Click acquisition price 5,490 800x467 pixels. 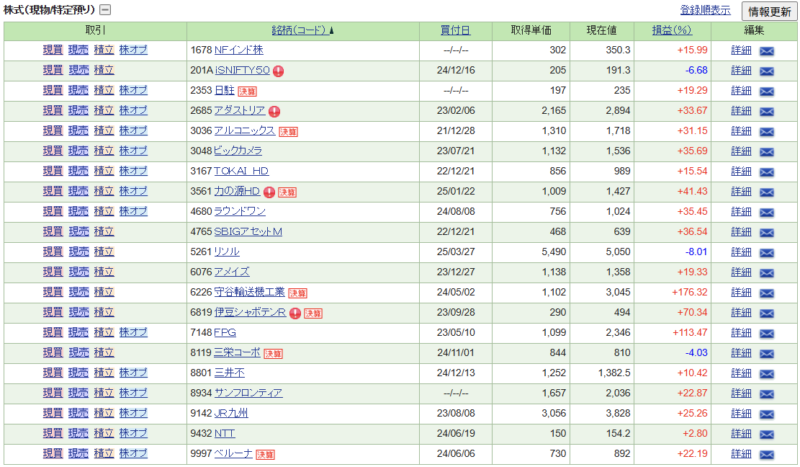click(554, 252)
